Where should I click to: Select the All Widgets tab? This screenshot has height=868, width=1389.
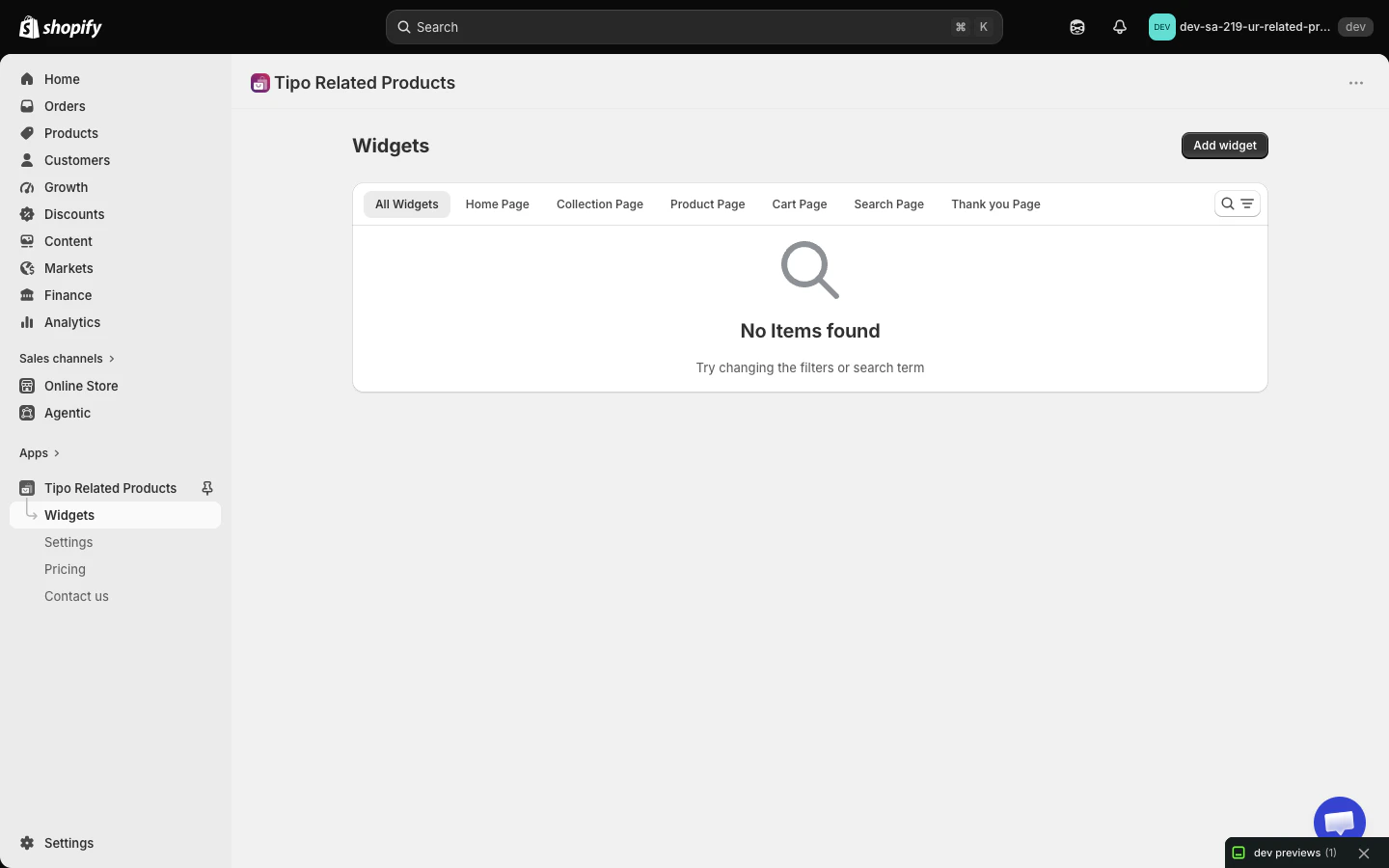tap(407, 204)
